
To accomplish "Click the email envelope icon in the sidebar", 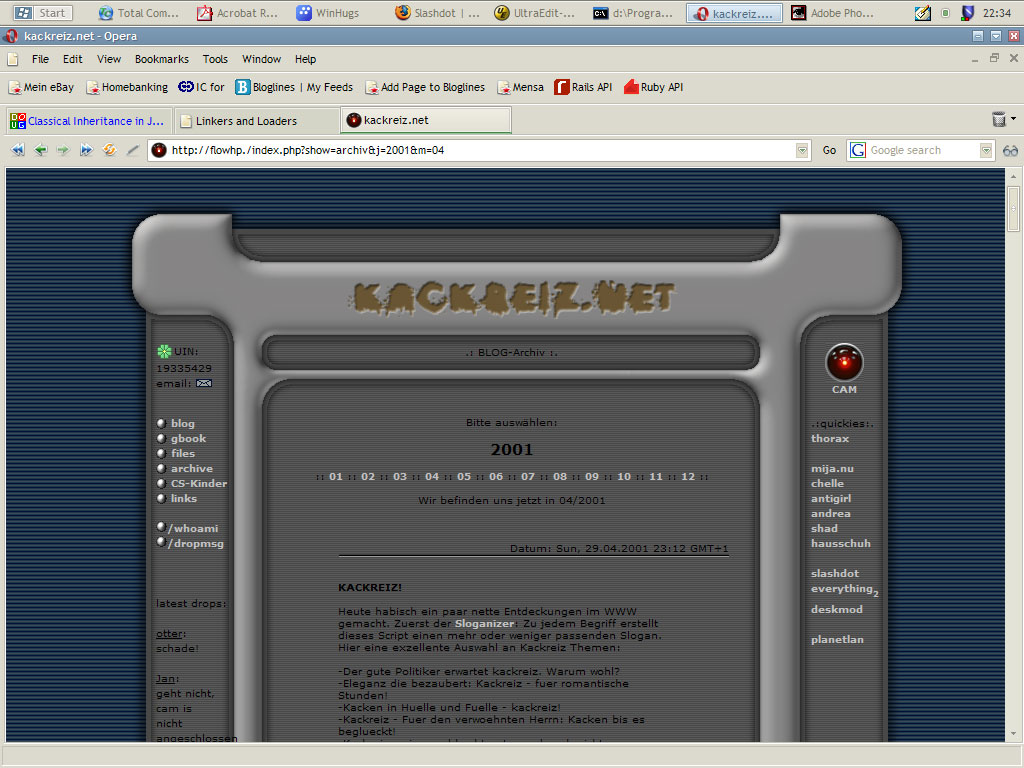I will (x=204, y=383).
